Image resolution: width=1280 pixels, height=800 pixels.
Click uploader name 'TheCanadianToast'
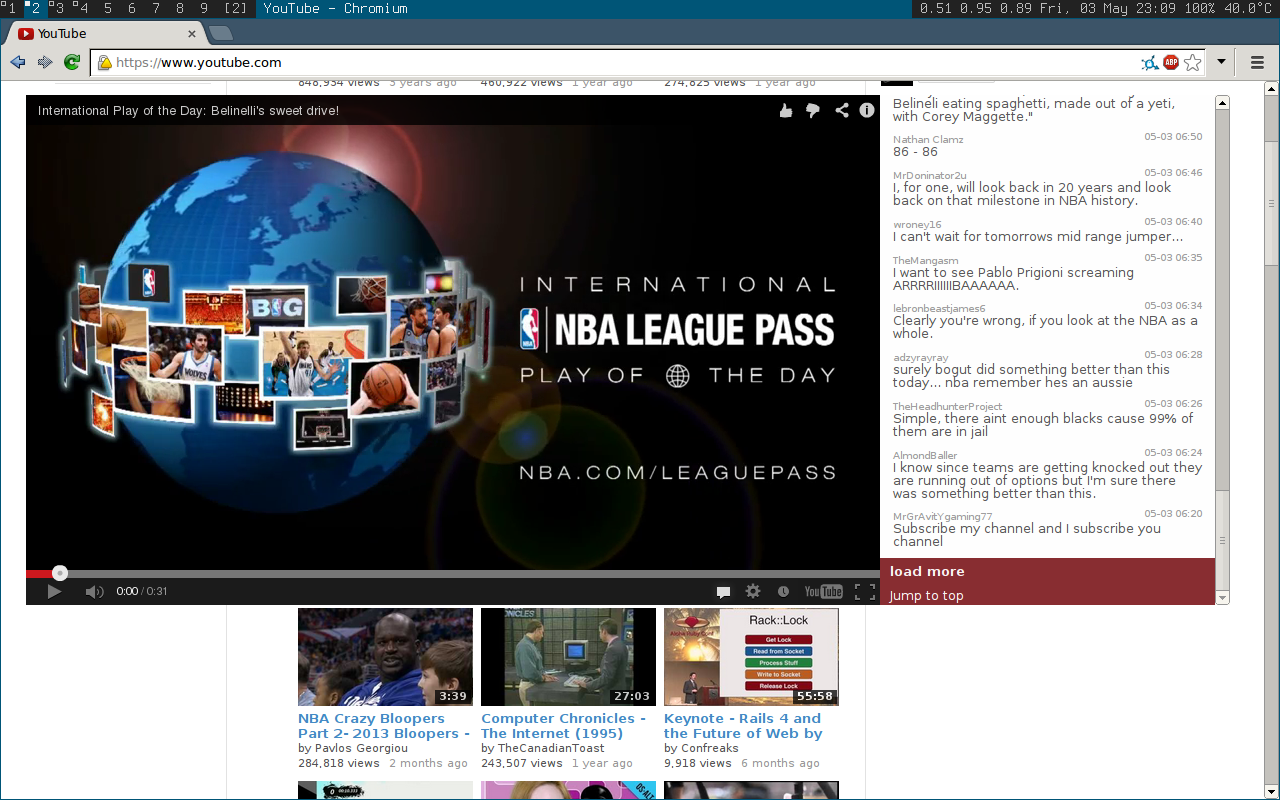tap(551, 748)
